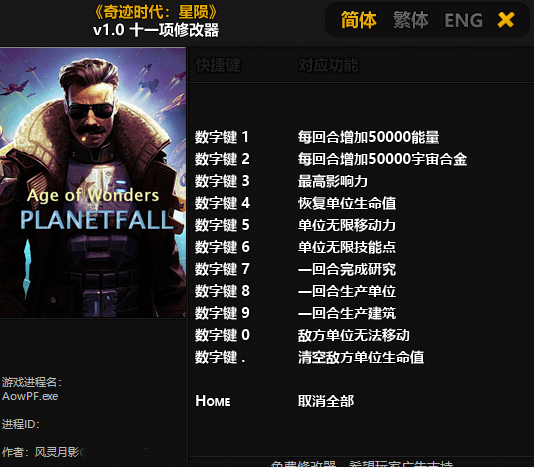Select hotkey label 数字键 1

222,137
